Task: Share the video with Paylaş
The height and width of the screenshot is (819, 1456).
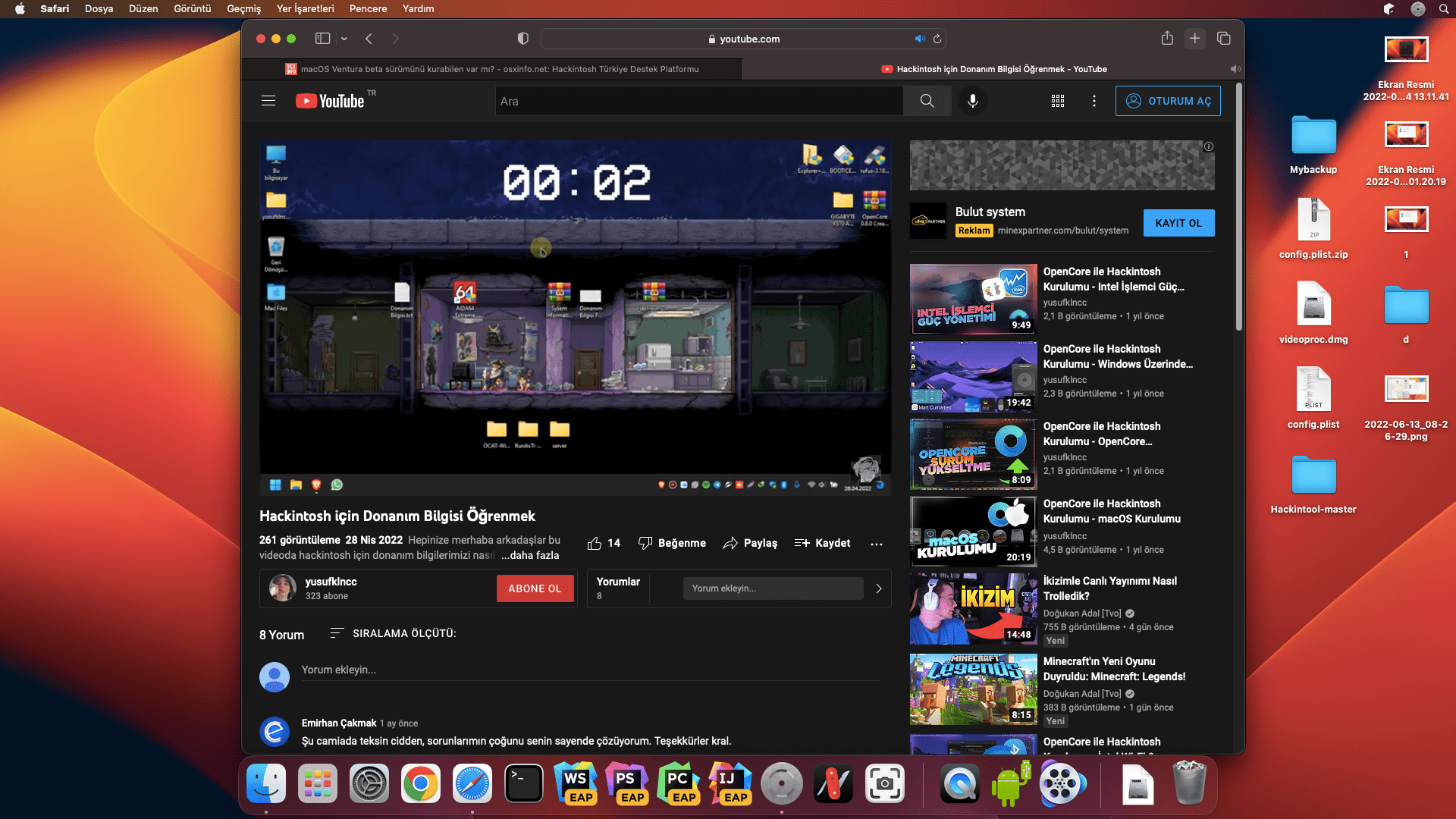Action: click(x=750, y=543)
